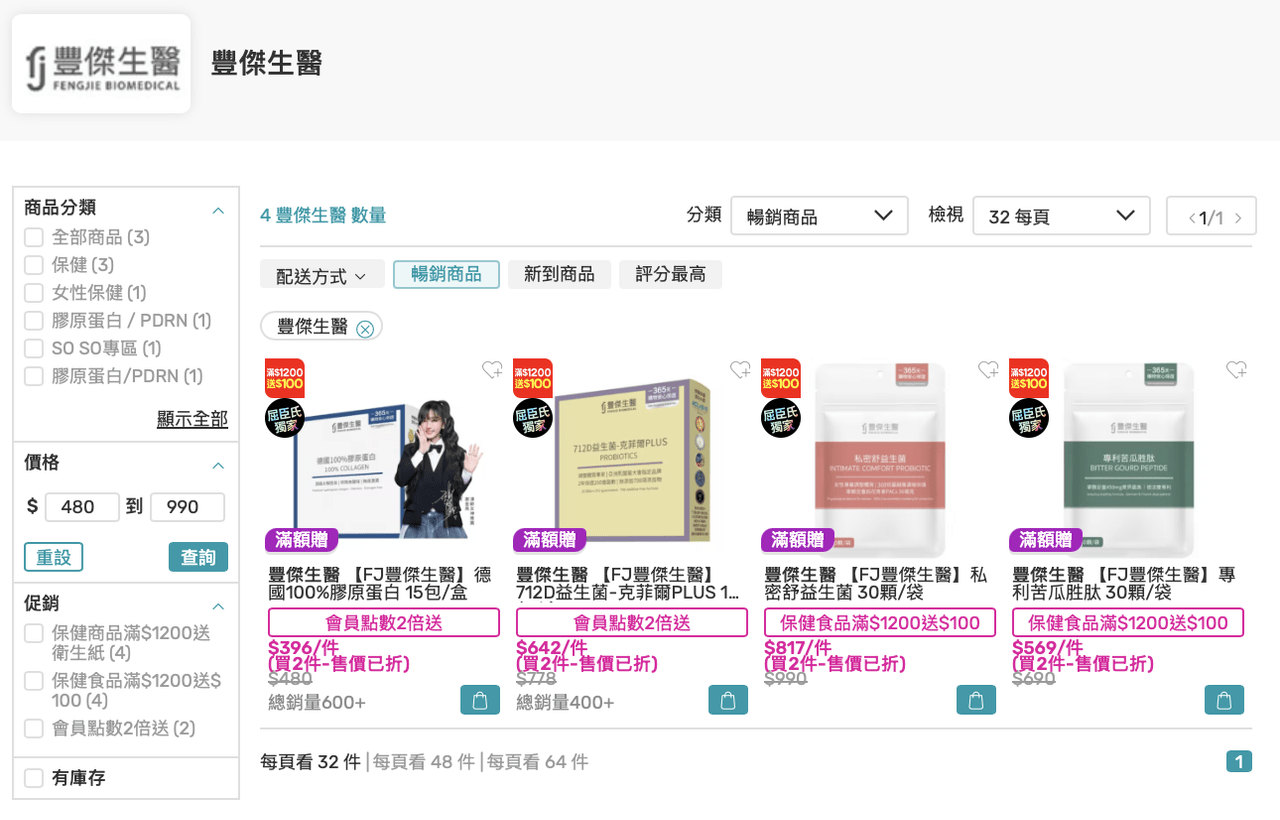Collapse the 商品分類 filter section
1280x820 pixels.
click(x=218, y=210)
